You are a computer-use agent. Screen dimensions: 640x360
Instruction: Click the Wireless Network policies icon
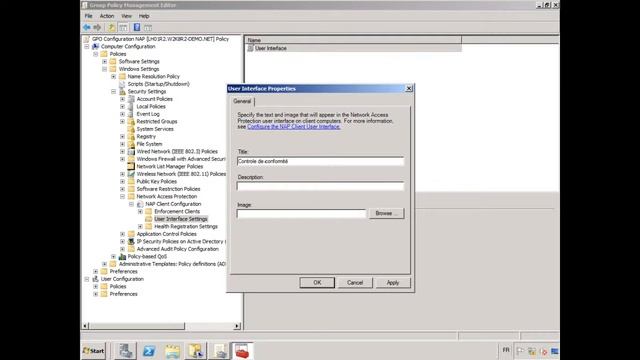[x=131, y=174]
